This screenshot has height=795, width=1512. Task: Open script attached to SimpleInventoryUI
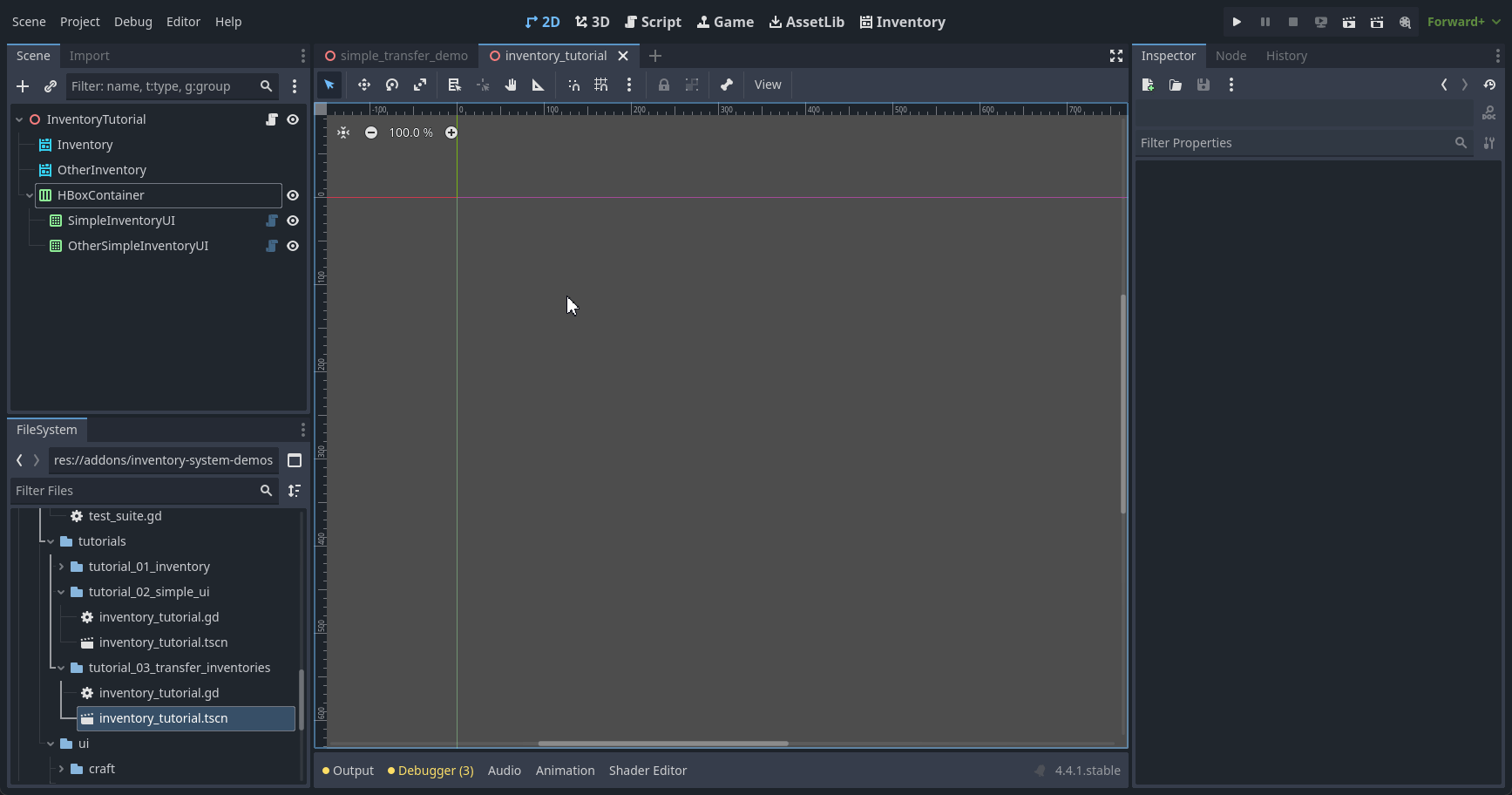[272, 221]
